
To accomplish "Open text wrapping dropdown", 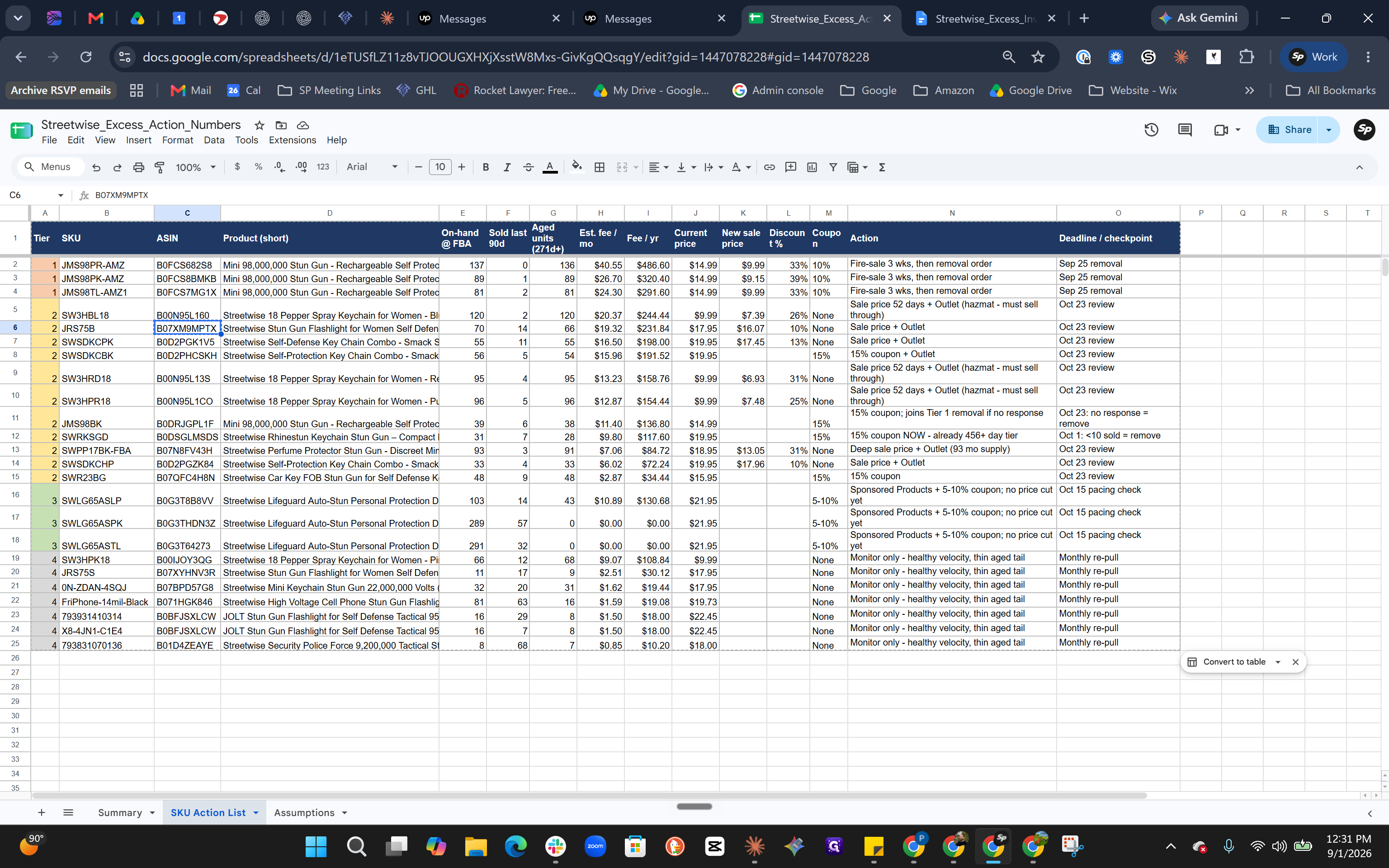I will click(713, 167).
